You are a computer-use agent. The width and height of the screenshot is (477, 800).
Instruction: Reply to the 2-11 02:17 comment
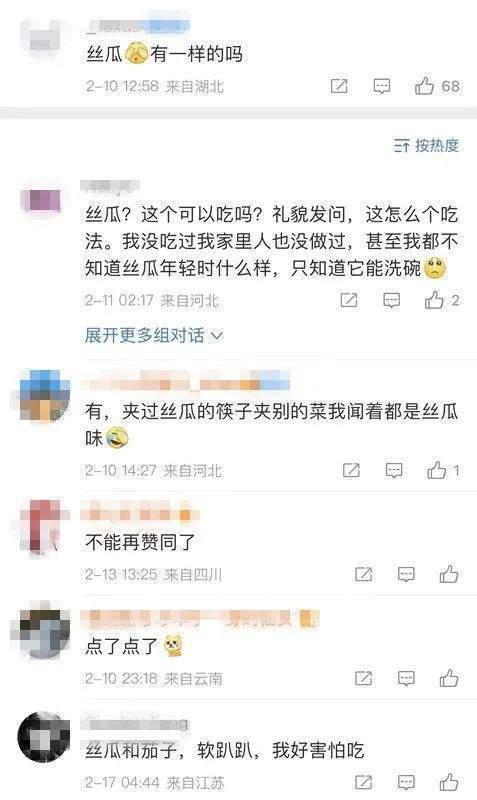coord(392,301)
